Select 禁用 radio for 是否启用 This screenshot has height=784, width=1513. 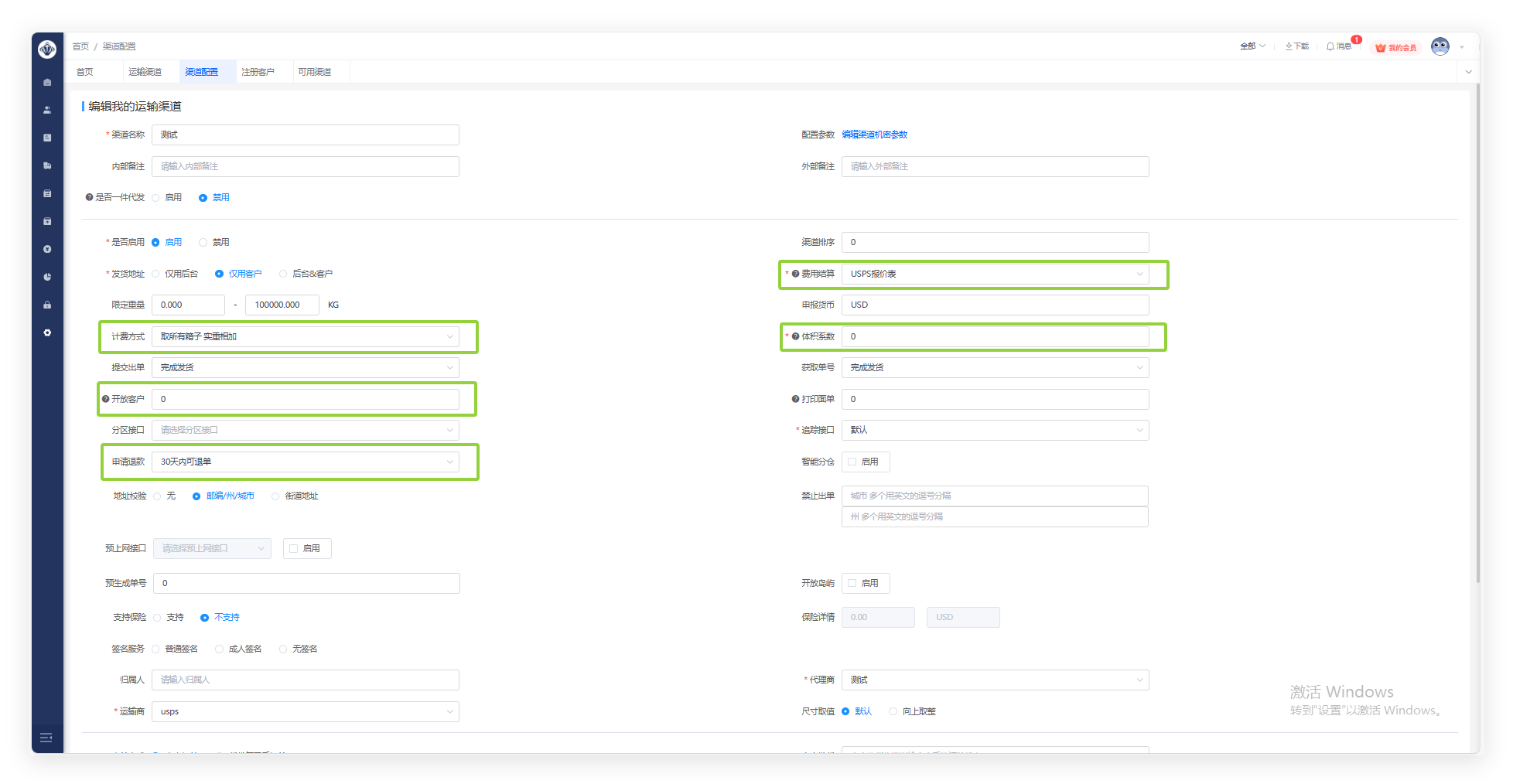point(203,243)
